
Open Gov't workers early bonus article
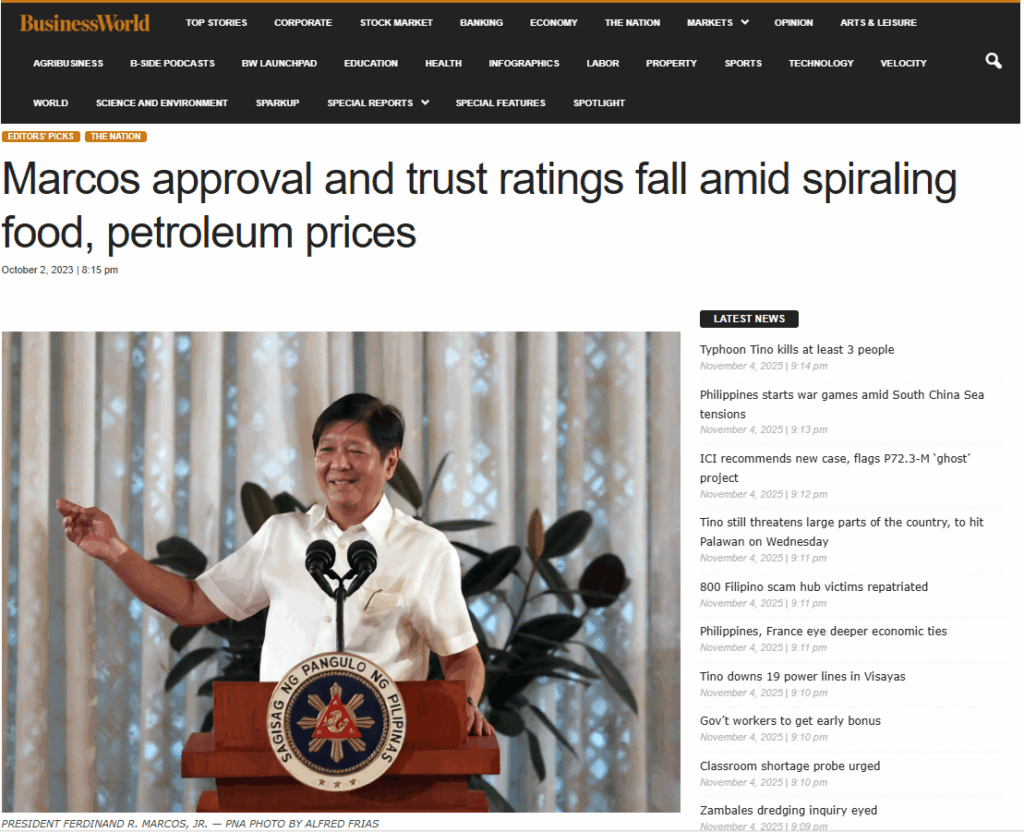(x=790, y=721)
